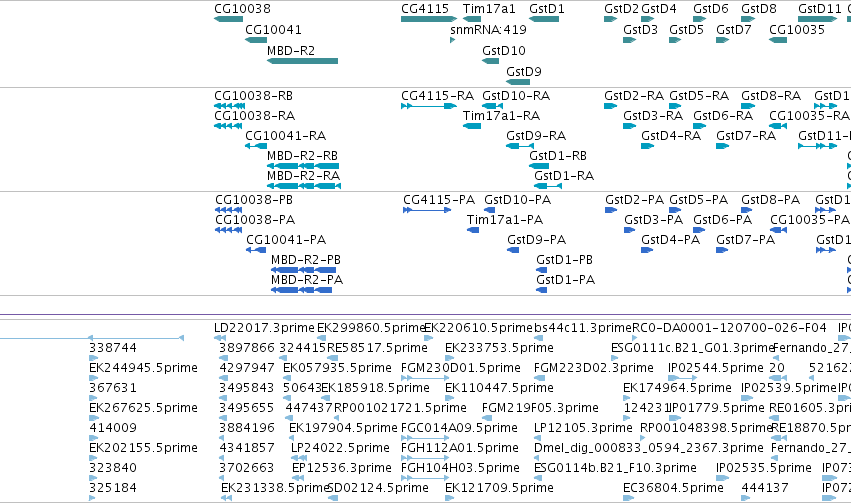This screenshot has height=503, width=851.
Task: Select the GstD1-PA protein label
Action: (x=566, y=281)
